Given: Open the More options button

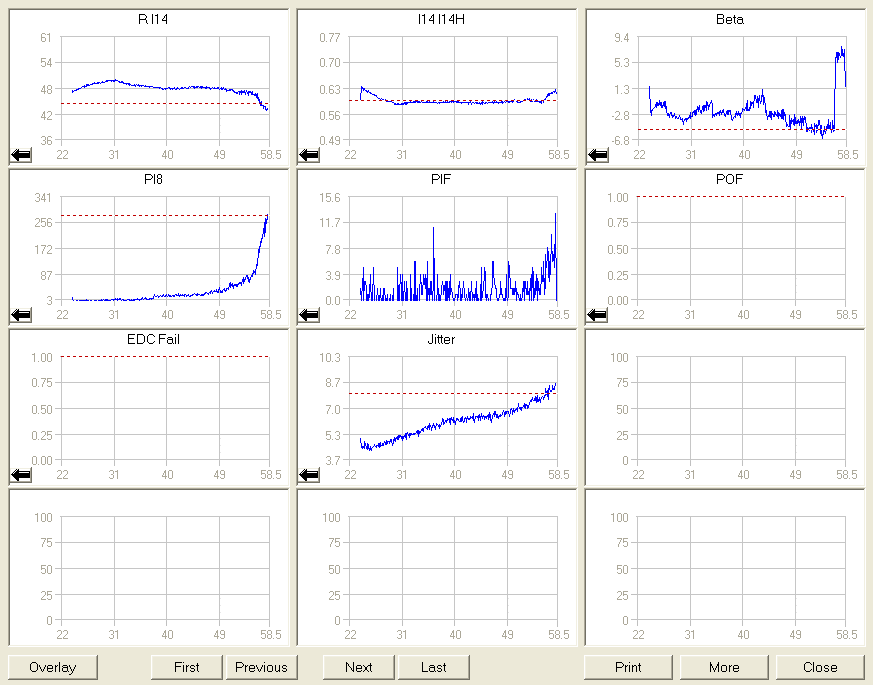Looking at the screenshot, I should coord(724,667).
